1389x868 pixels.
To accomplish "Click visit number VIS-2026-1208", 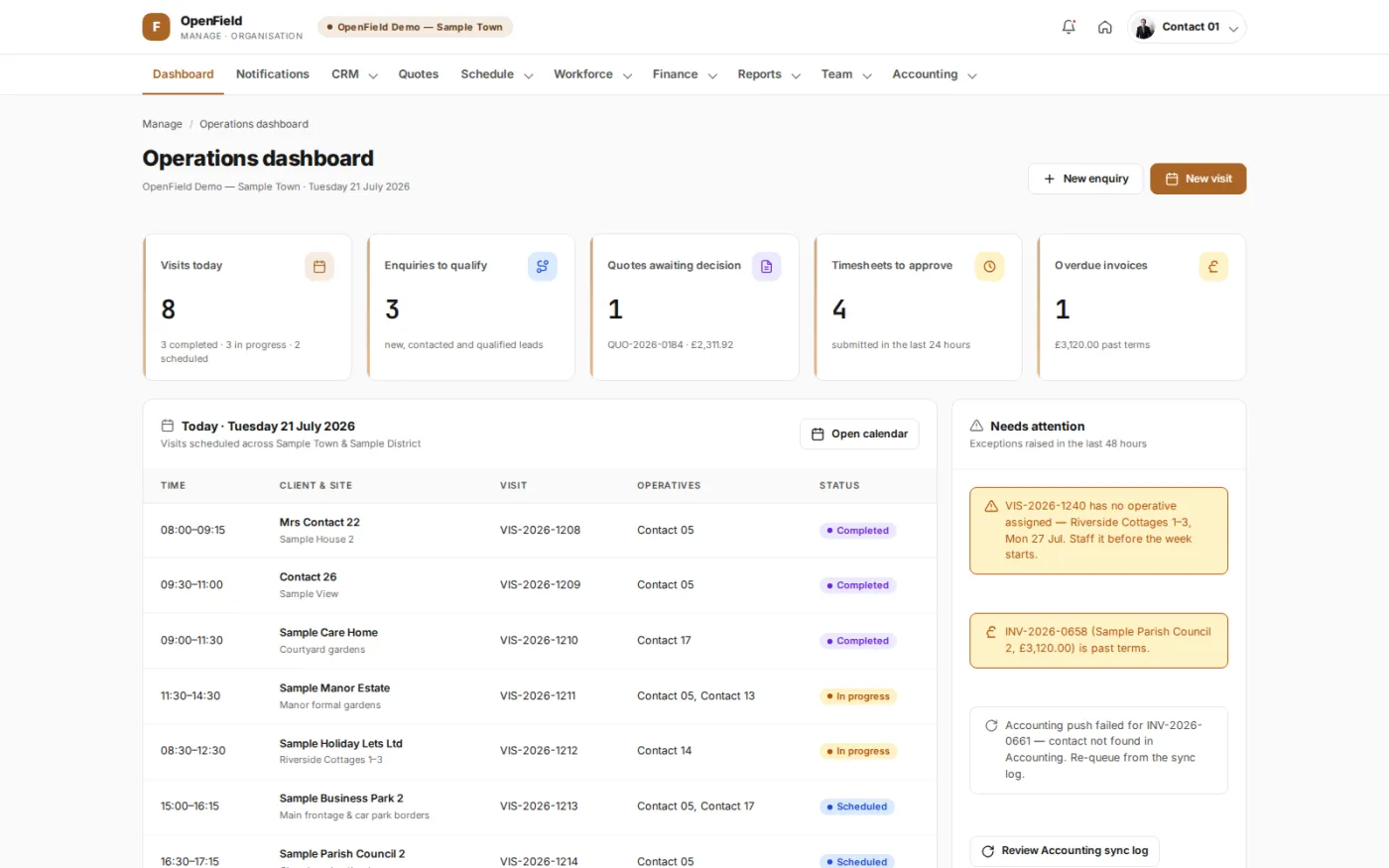I will [540, 530].
